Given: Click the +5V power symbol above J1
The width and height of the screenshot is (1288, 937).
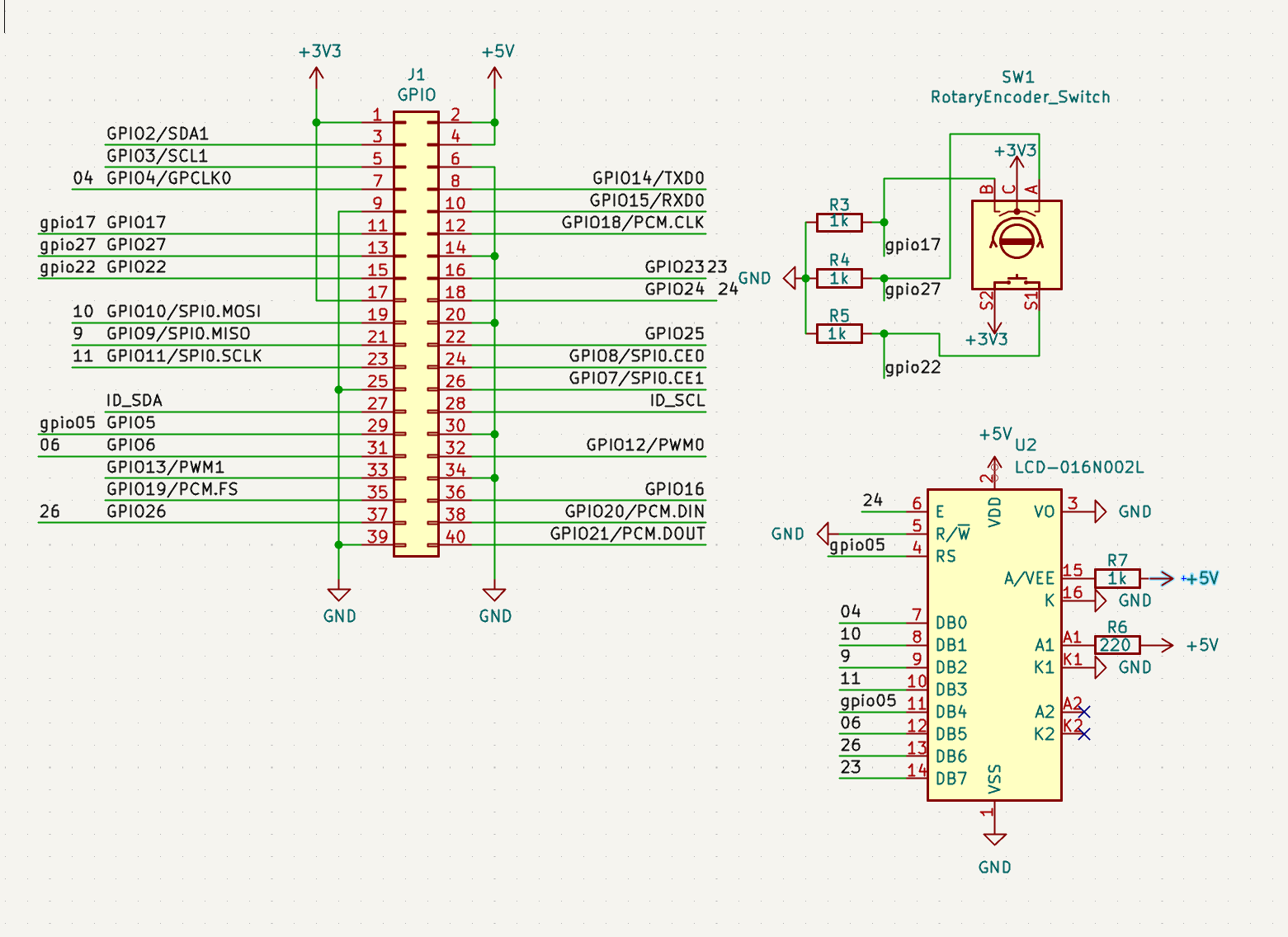Looking at the screenshot, I should (x=495, y=74).
